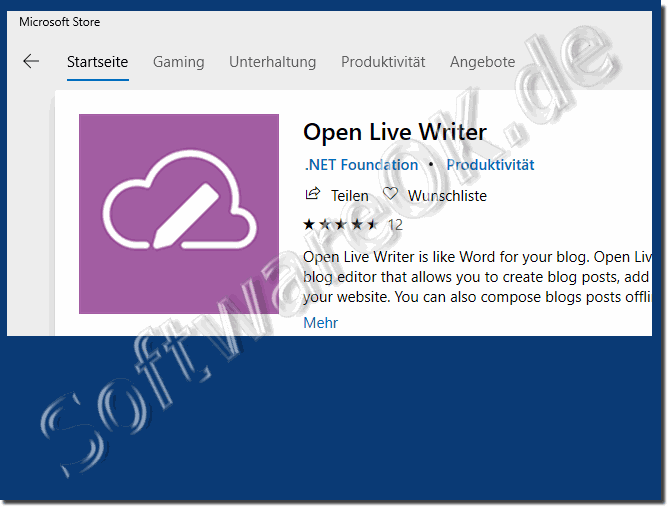Open the star rating reviews
Image resolution: width=668 pixels, height=507 pixels.
tap(340, 225)
